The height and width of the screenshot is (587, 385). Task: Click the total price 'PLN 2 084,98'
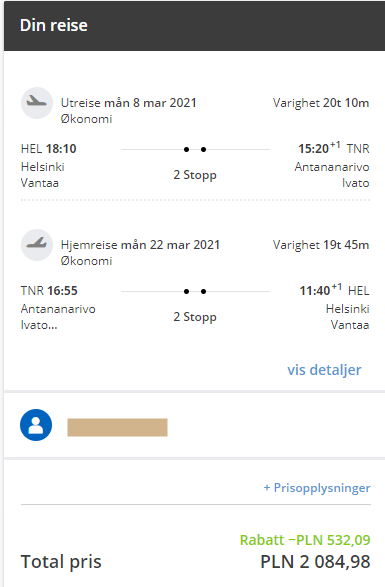315,562
